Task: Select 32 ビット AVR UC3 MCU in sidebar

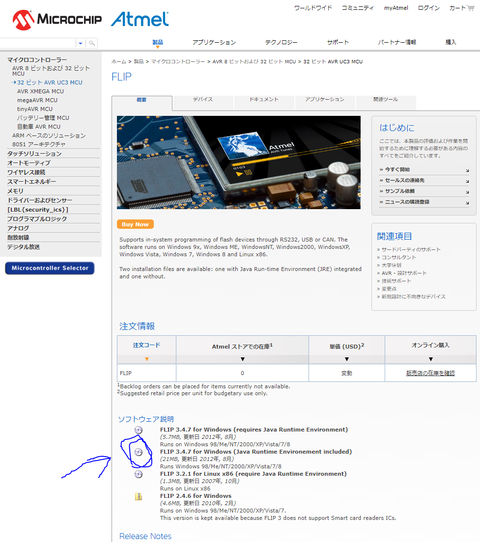Action: pos(50,83)
